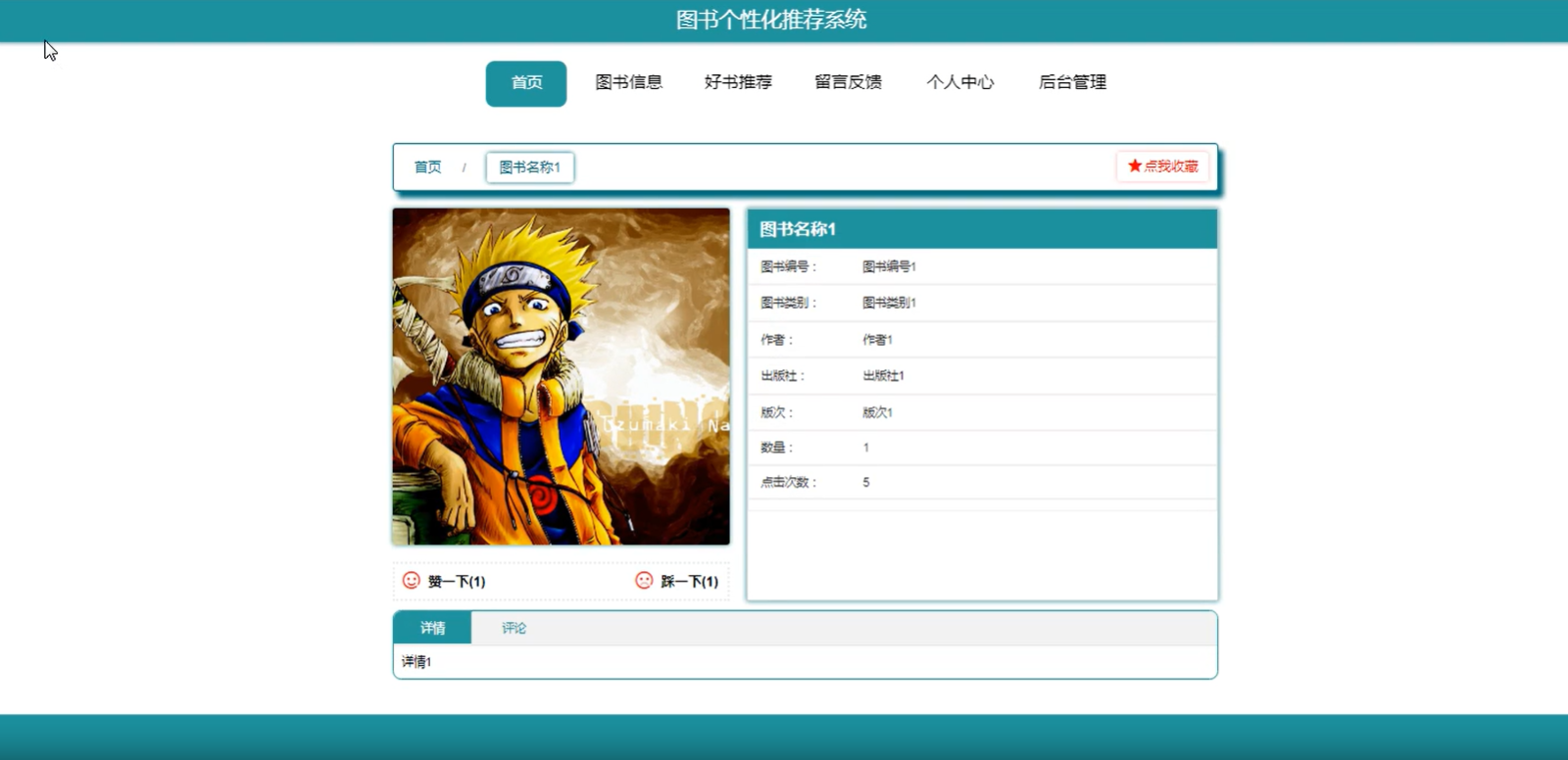Screen dimensions: 1568x760
Task: Click the 图书编号 label
Action: pos(788,266)
